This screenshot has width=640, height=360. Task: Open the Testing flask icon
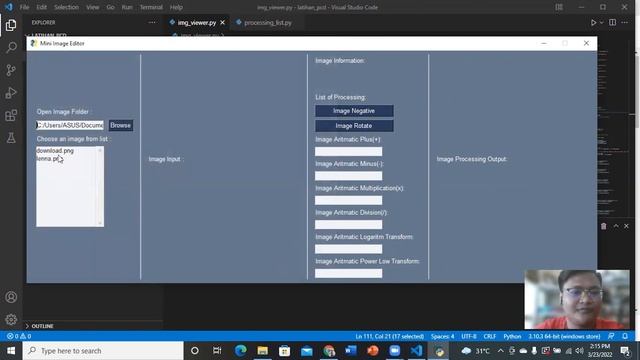coord(11,138)
